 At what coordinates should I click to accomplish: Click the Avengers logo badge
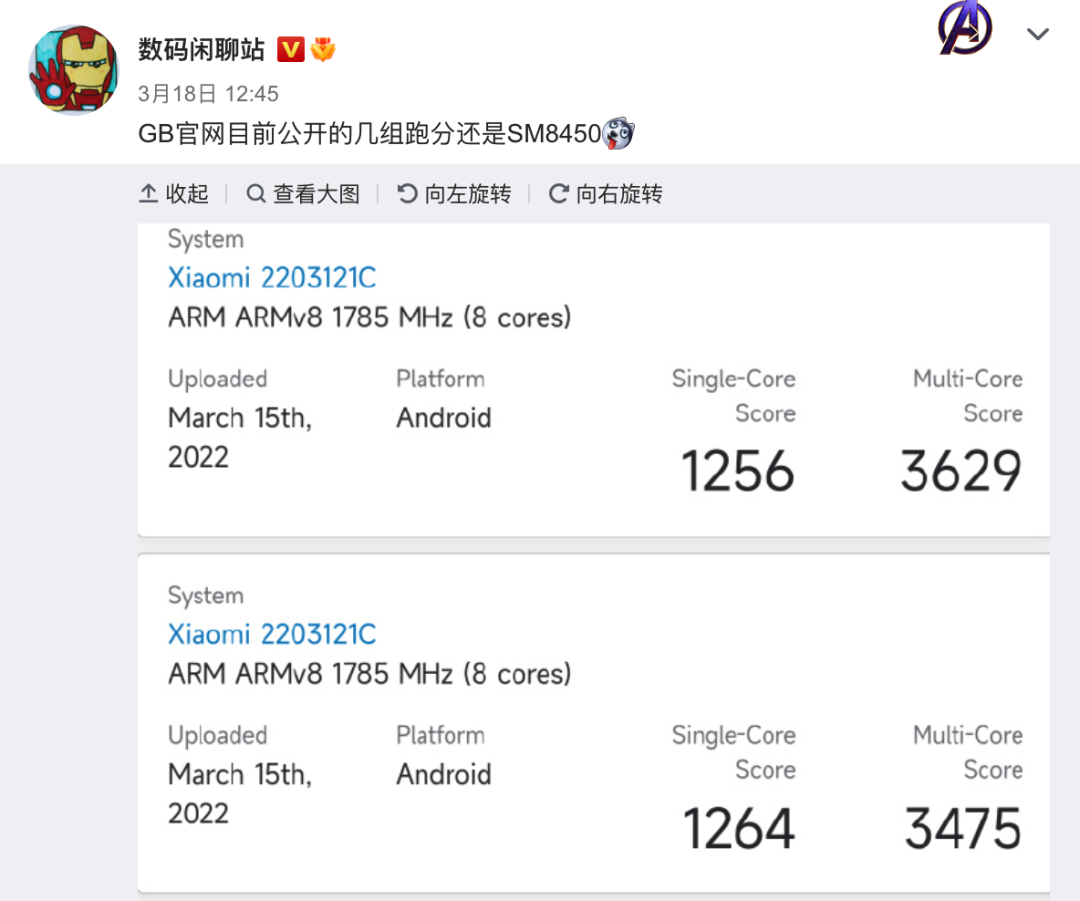coord(965,28)
